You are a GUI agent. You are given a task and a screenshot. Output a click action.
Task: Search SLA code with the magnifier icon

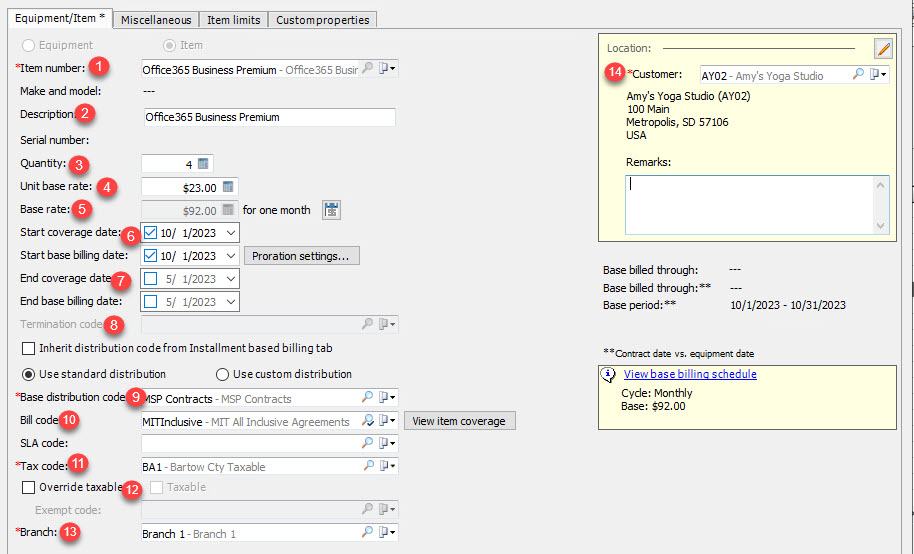coord(367,443)
